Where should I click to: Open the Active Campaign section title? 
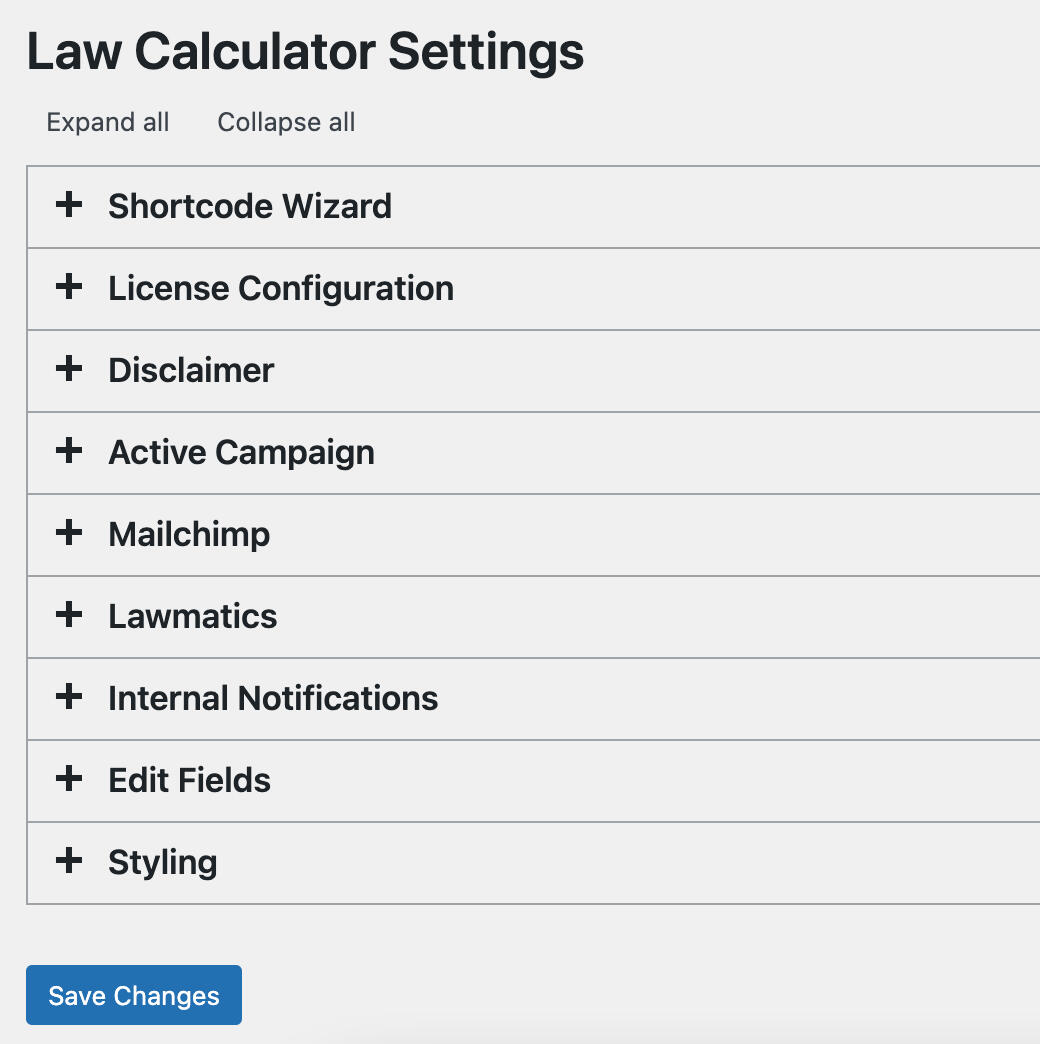pos(241,452)
